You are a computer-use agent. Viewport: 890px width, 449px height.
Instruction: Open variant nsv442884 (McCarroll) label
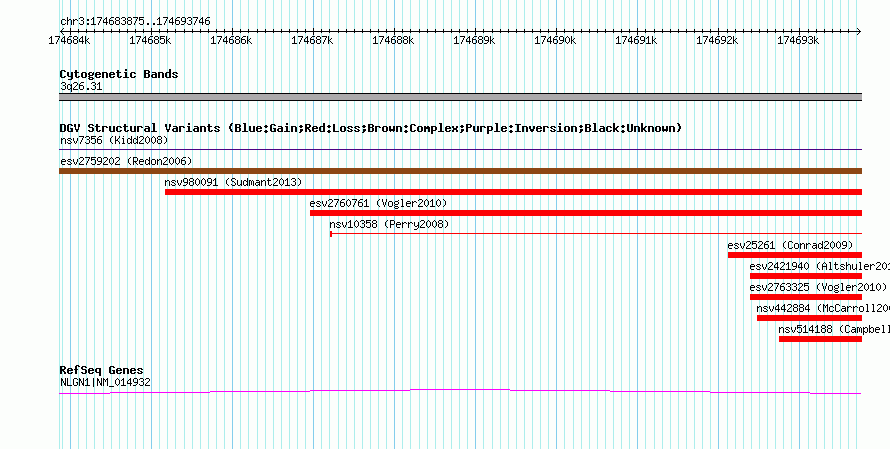tap(823, 308)
